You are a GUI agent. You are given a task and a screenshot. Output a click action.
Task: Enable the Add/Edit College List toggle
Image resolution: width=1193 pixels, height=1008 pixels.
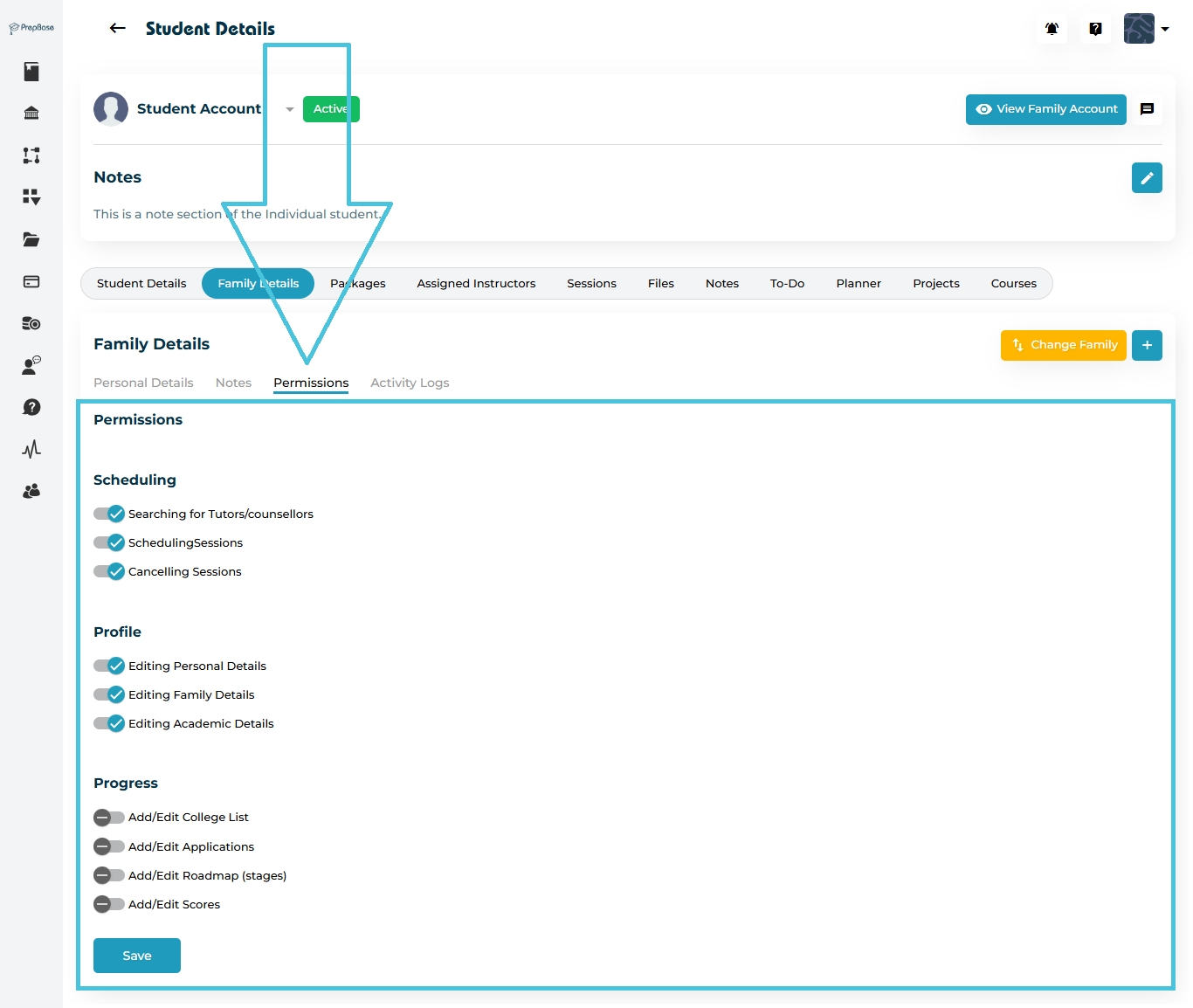pos(109,818)
